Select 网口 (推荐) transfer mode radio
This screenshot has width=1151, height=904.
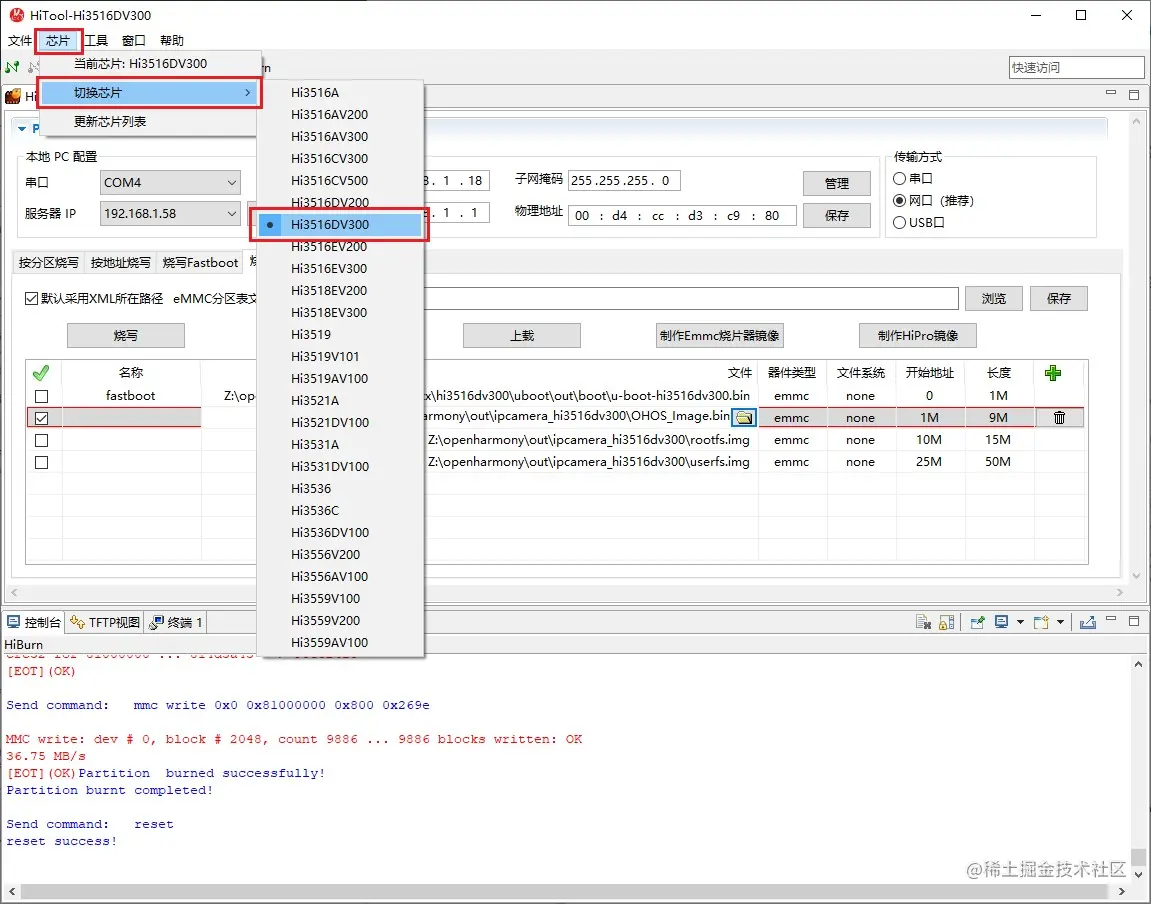point(899,200)
